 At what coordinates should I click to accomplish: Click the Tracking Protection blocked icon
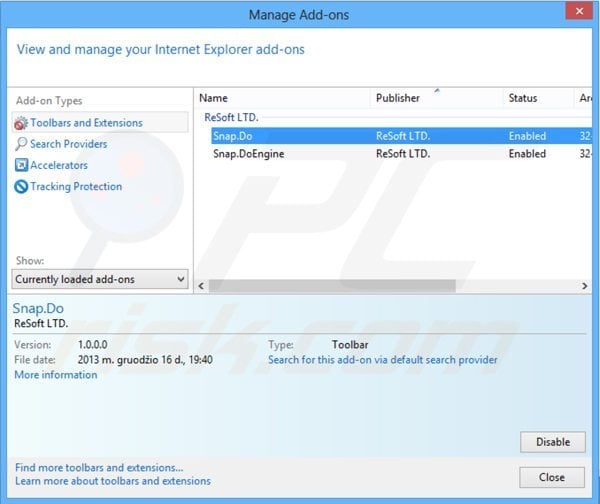click(21, 187)
